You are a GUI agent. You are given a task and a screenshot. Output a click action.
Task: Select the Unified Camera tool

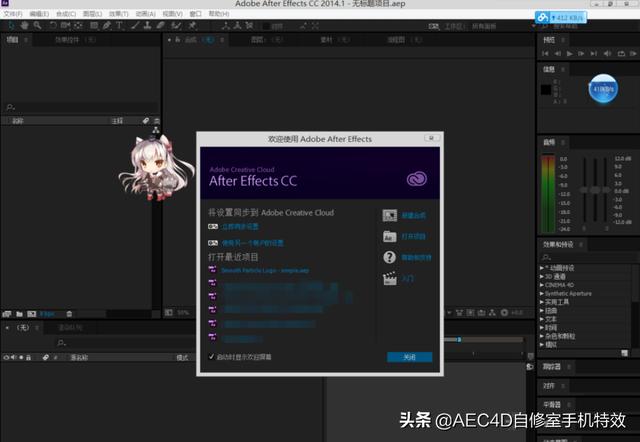[65, 26]
